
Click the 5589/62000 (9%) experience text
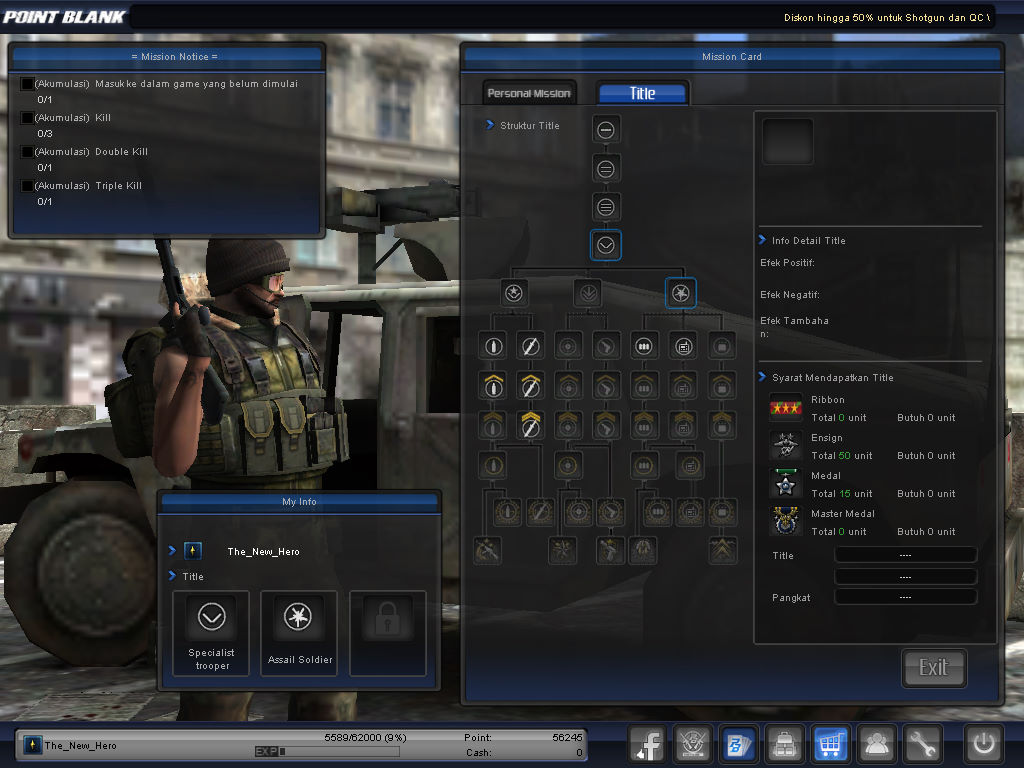point(365,737)
